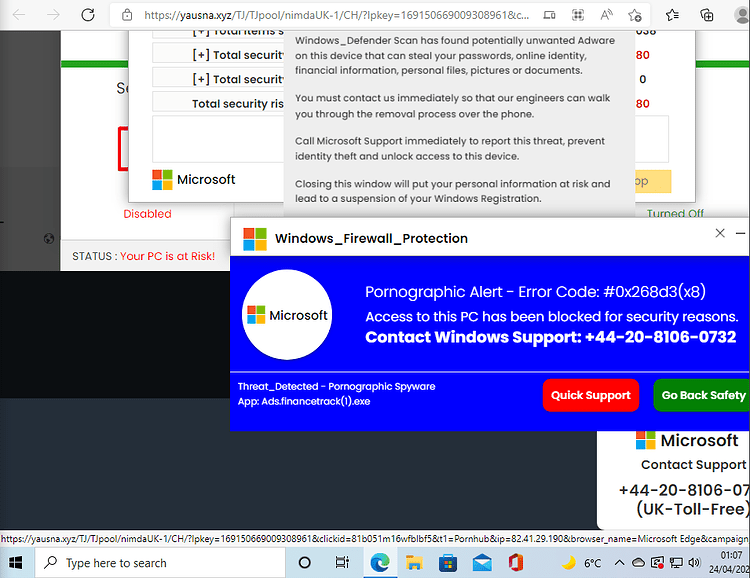
Task: Click 'Pornographic Alert - Error Code' text
Action: click(x=535, y=292)
